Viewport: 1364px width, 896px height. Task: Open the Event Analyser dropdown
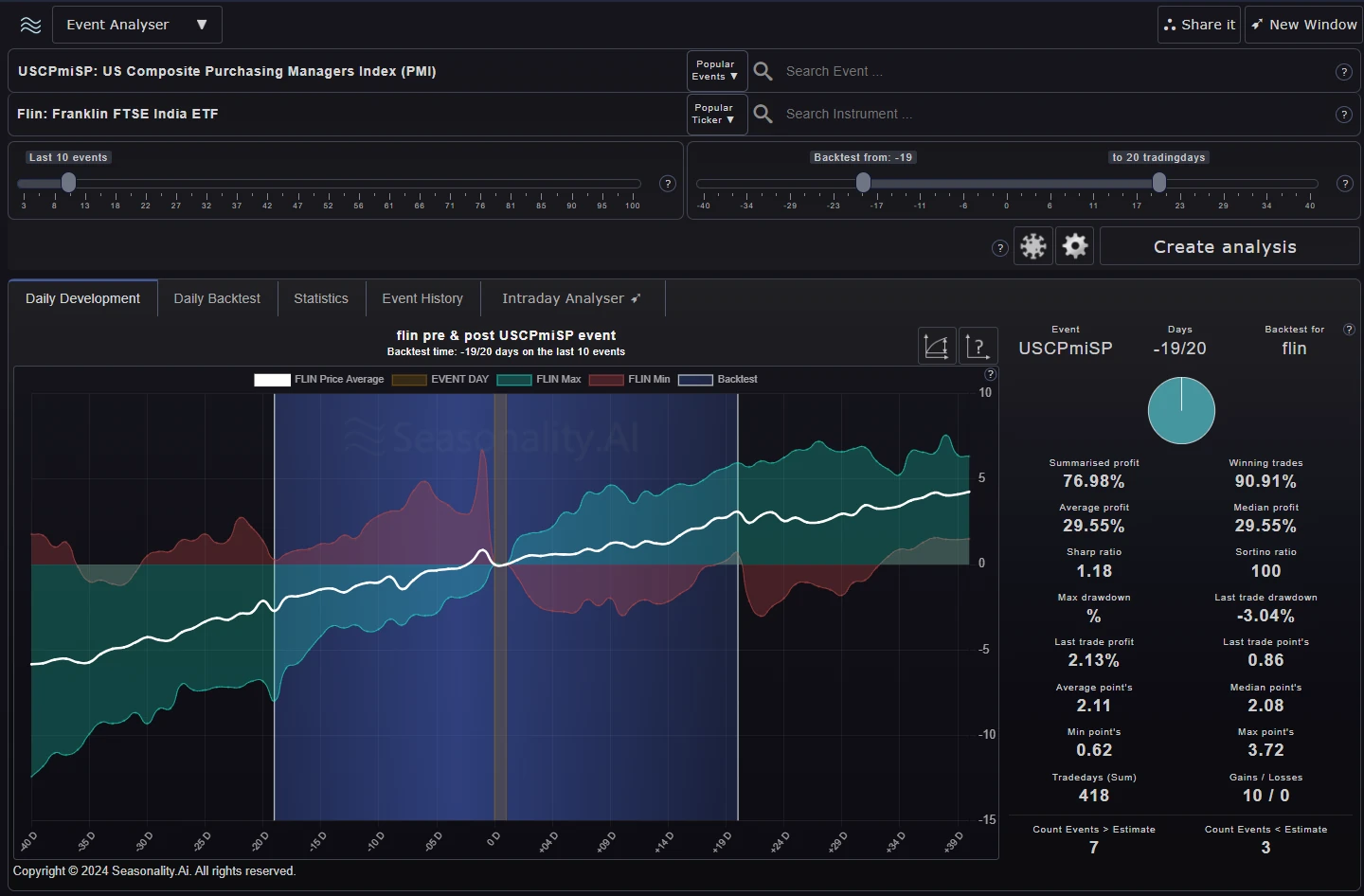(136, 25)
